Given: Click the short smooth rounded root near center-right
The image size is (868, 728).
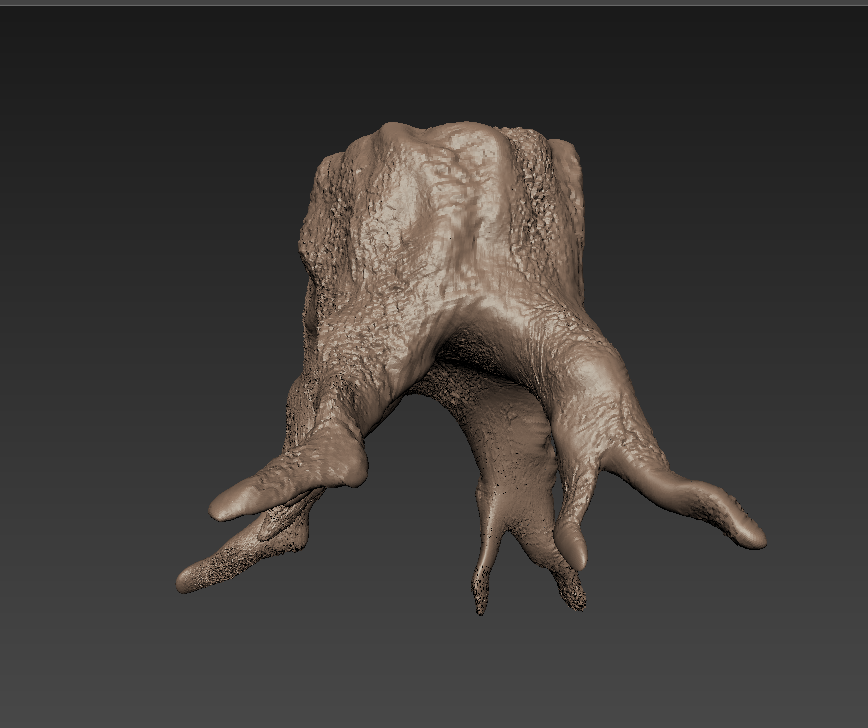Looking at the screenshot, I should (x=572, y=545).
